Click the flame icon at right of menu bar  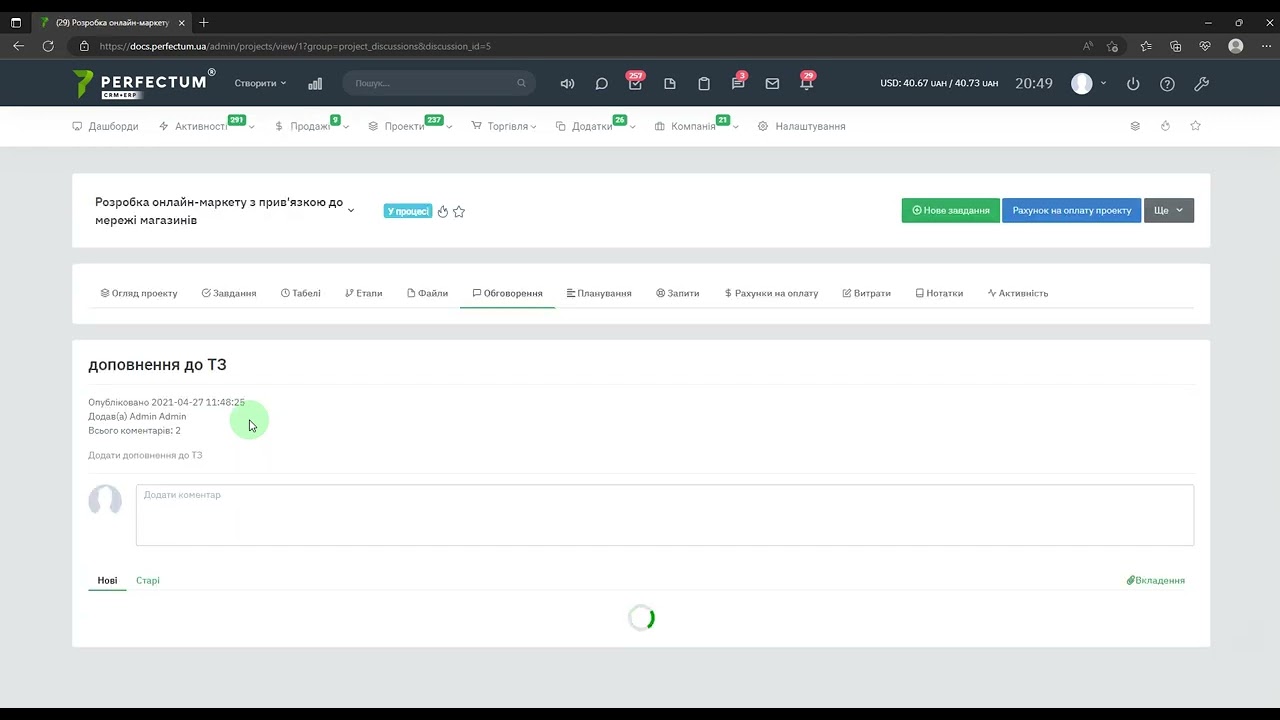click(1165, 126)
